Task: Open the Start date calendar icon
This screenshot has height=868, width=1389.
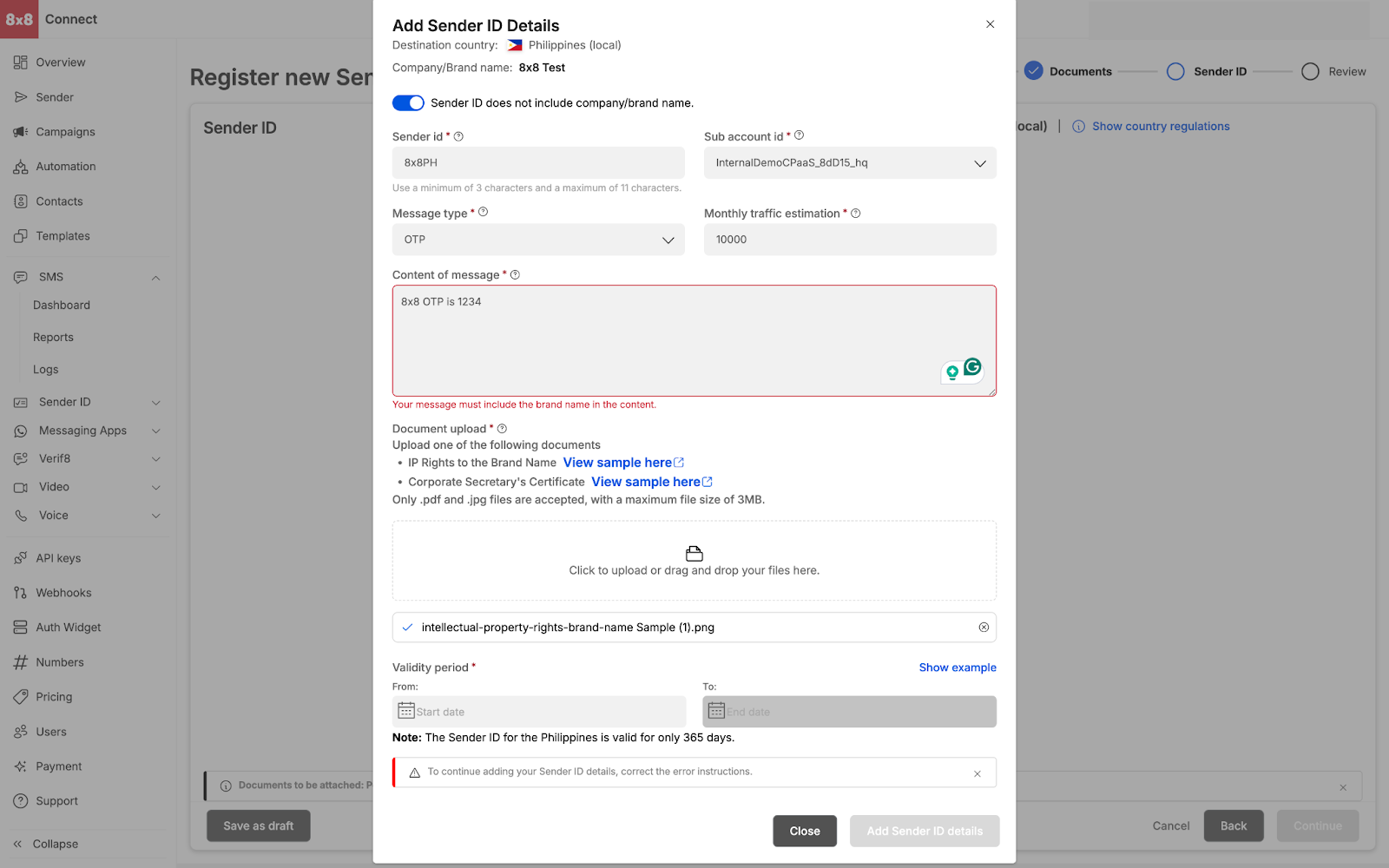Action: coord(405,711)
